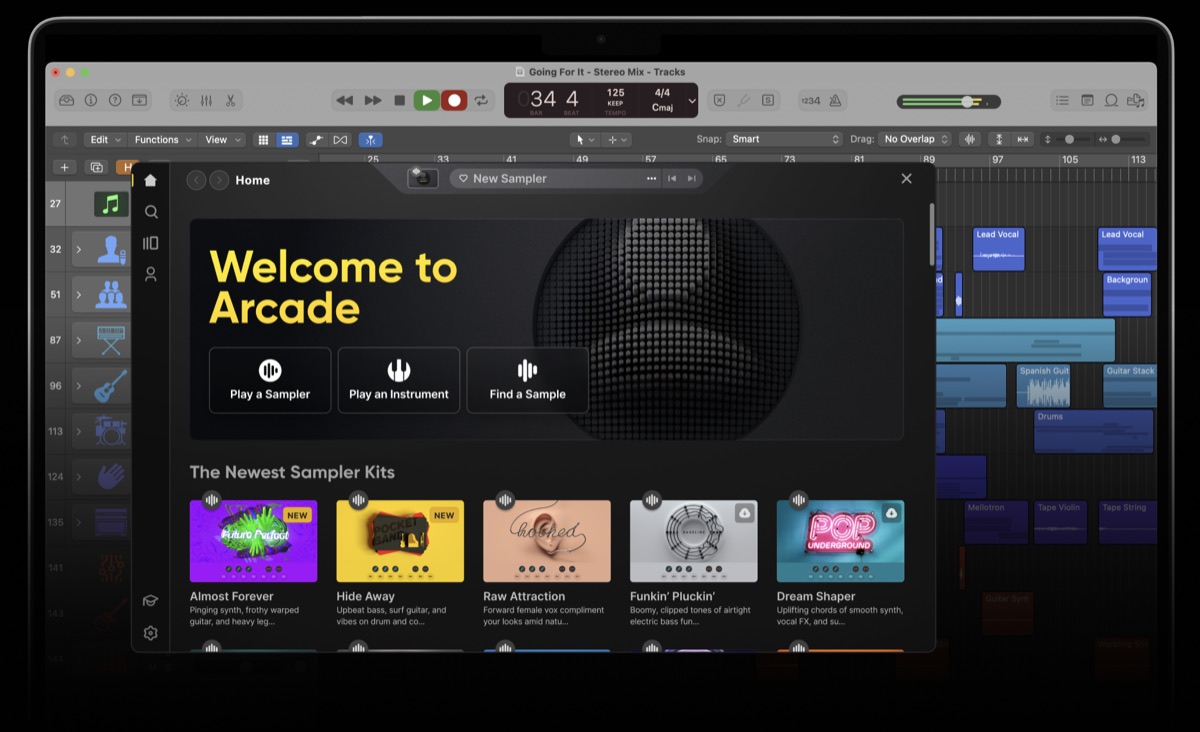
Task: Select the Arcade Home tab
Action: coord(150,180)
